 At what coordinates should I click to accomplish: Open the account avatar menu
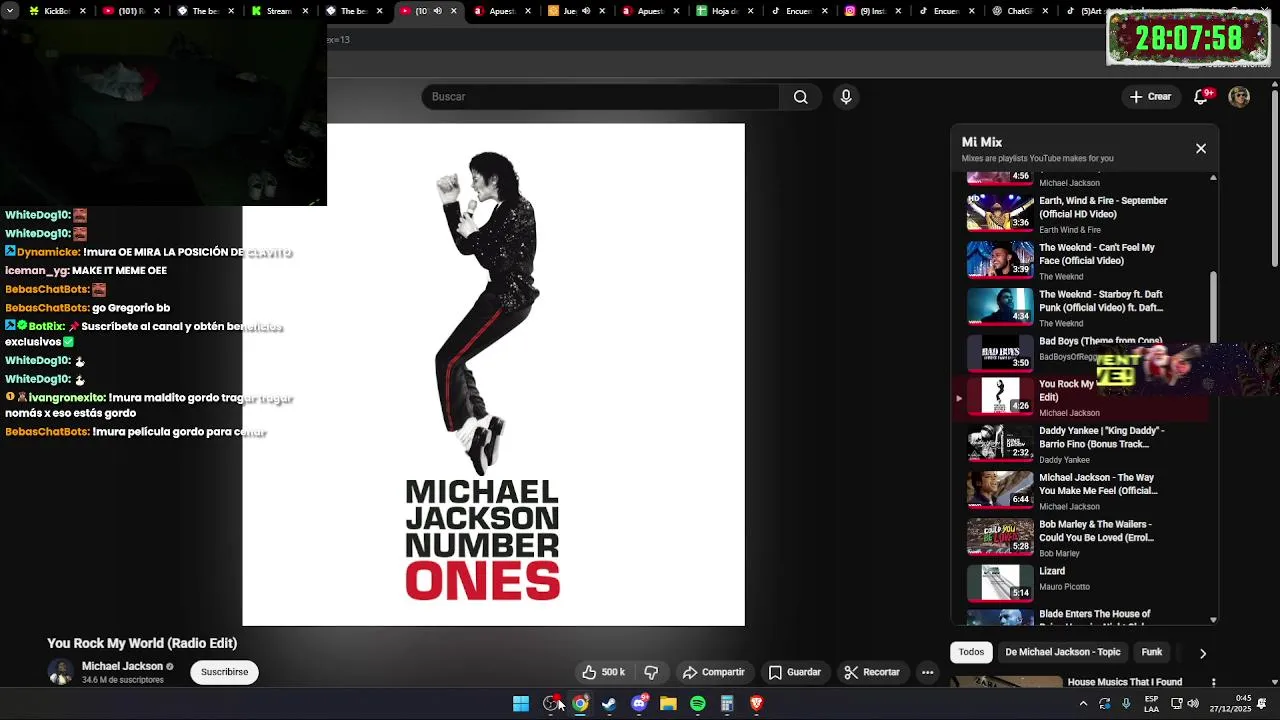pos(1239,97)
